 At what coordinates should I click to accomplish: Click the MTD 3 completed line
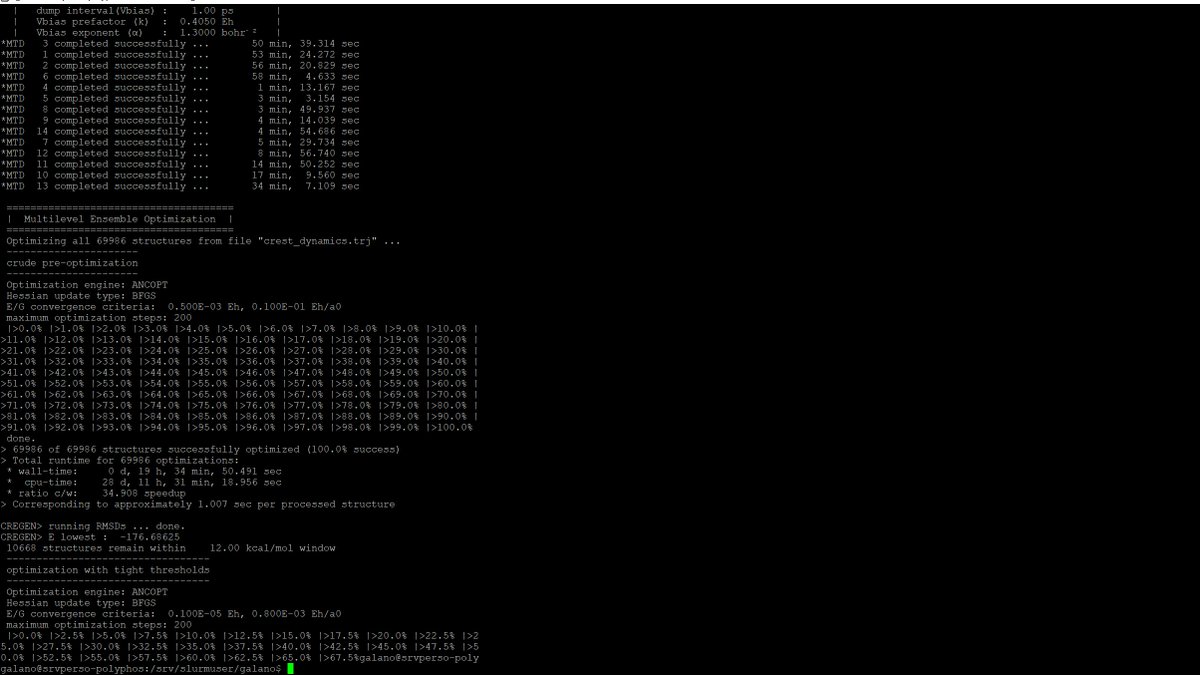pos(180,43)
